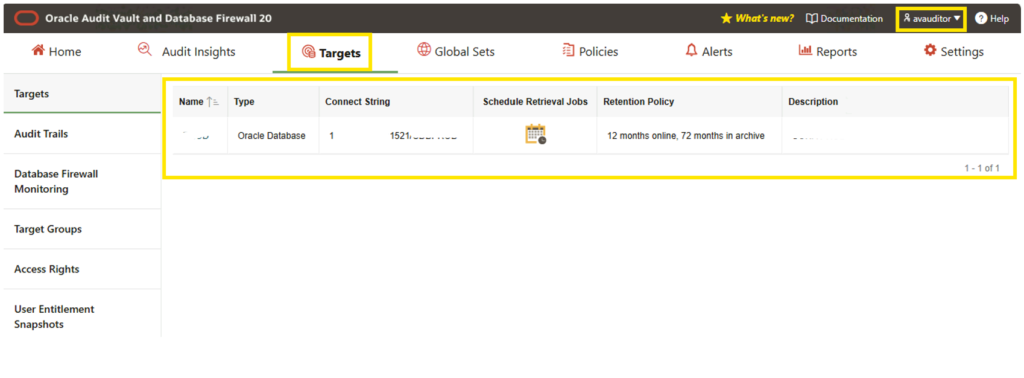This screenshot has height=378, width=1024.
Task: Open the Audit Insights tab
Action: pos(187,52)
